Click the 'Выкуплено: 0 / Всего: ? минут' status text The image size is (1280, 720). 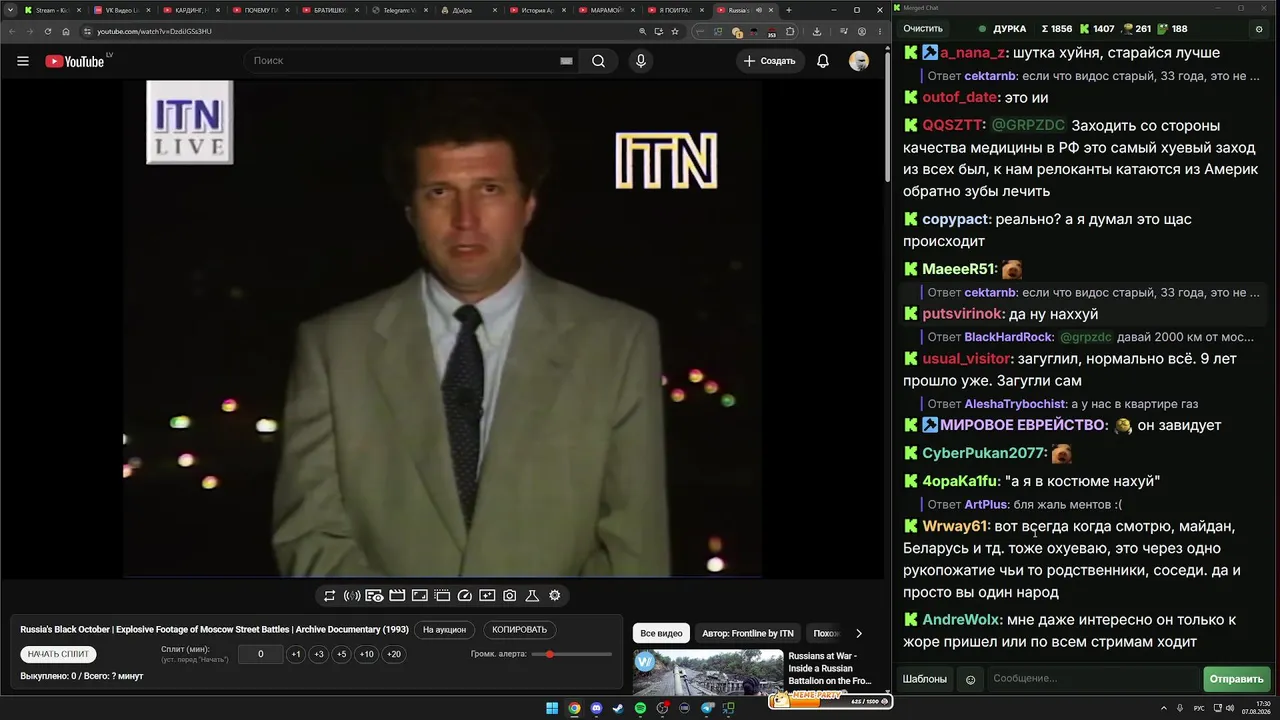click(82, 676)
